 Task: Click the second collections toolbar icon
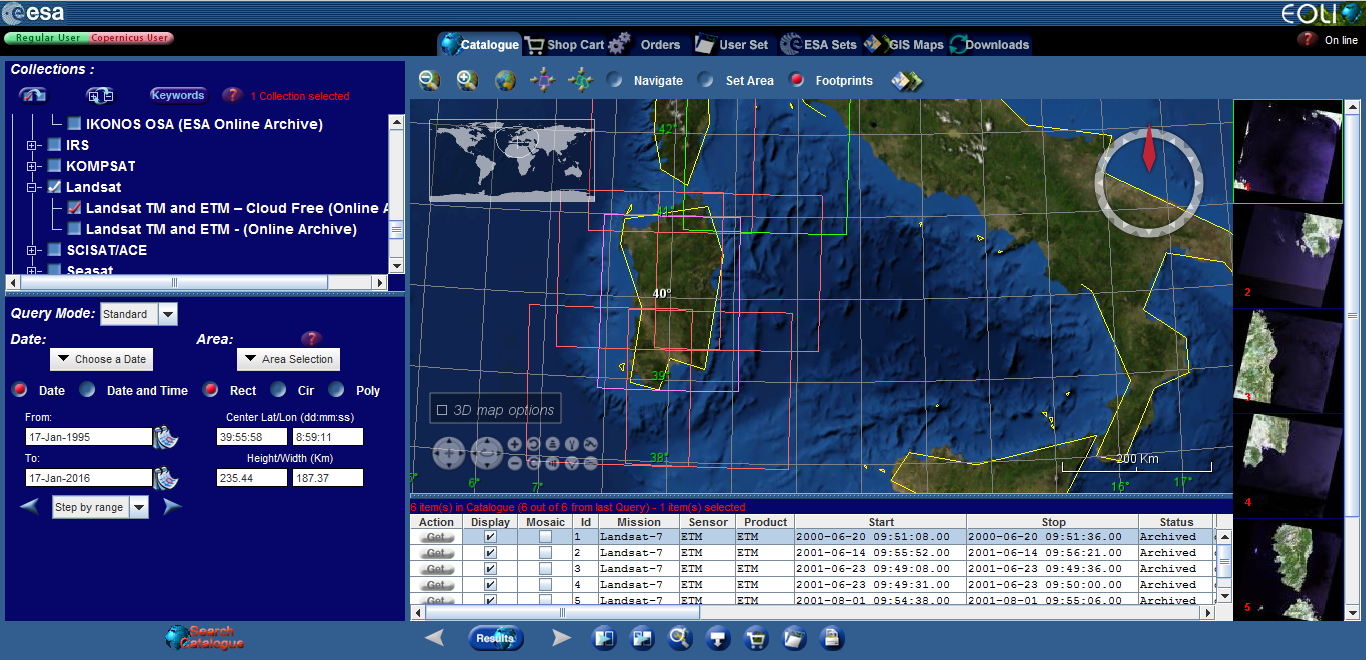(100, 95)
